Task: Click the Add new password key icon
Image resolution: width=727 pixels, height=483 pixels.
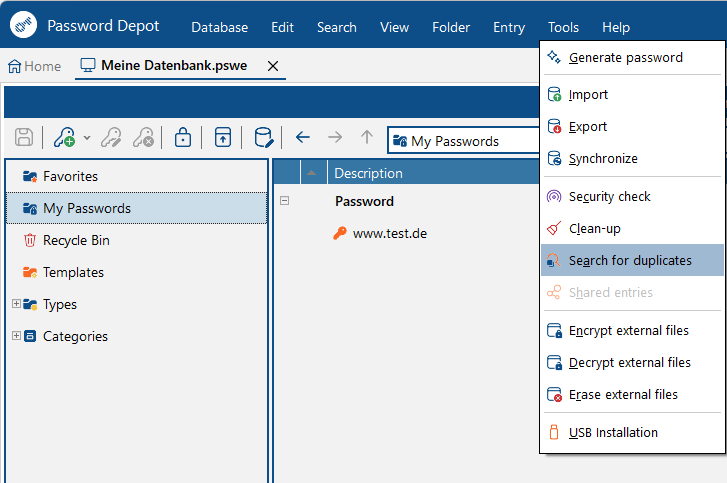Action: (64, 137)
